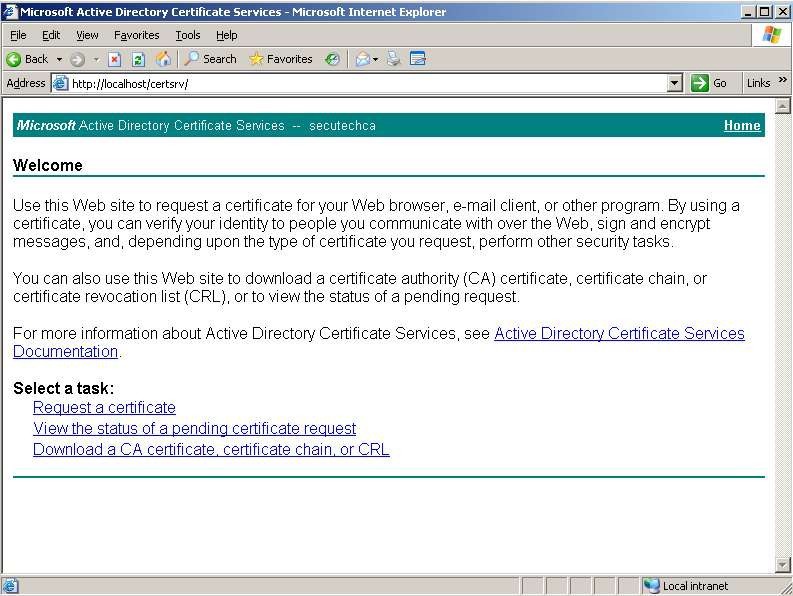Click the Local intranet zone icon in the status bar

point(651,586)
